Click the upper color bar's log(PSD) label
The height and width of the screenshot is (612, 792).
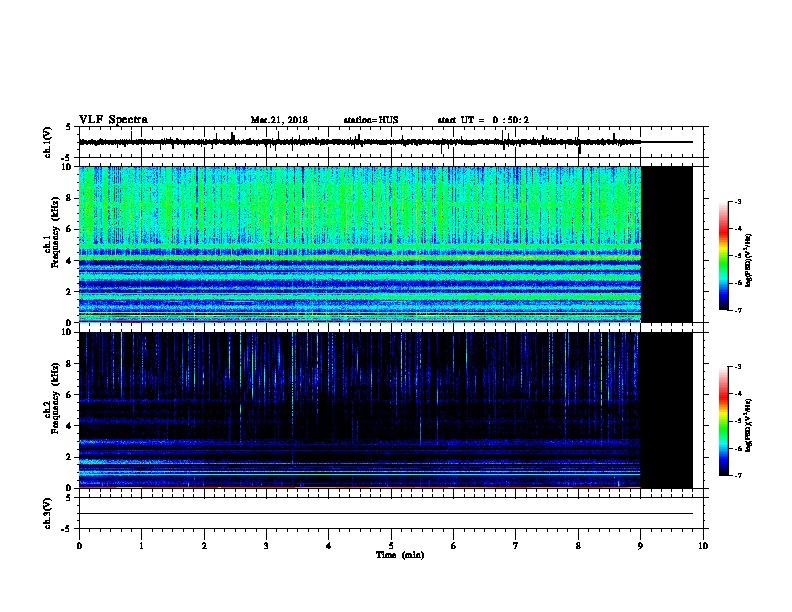click(749, 261)
